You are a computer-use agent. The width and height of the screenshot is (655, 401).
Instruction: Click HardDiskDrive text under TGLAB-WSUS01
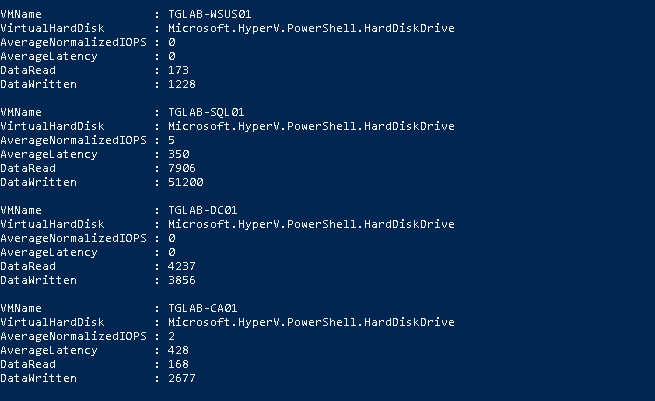(409, 28)
